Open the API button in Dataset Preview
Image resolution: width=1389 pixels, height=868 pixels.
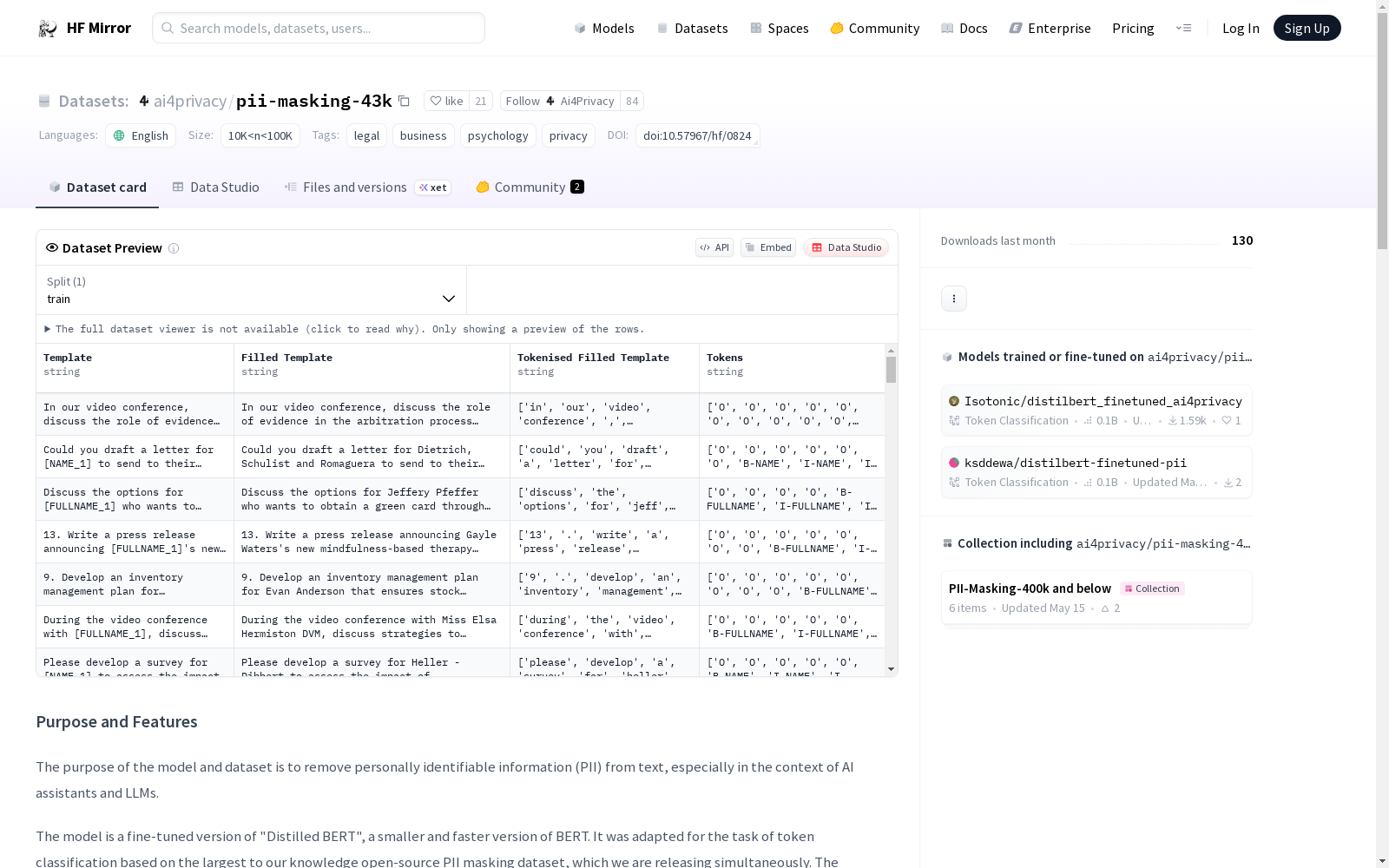click(714, 247)
